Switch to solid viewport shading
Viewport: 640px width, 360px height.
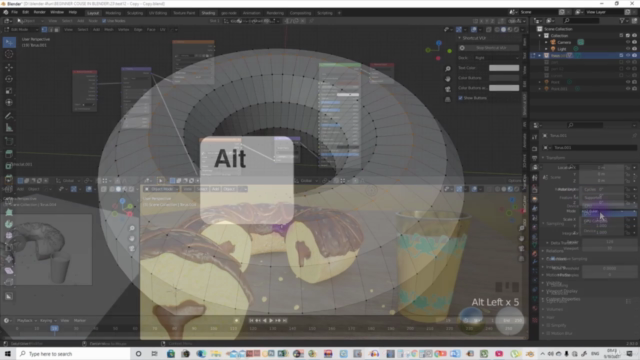(503, 29)
